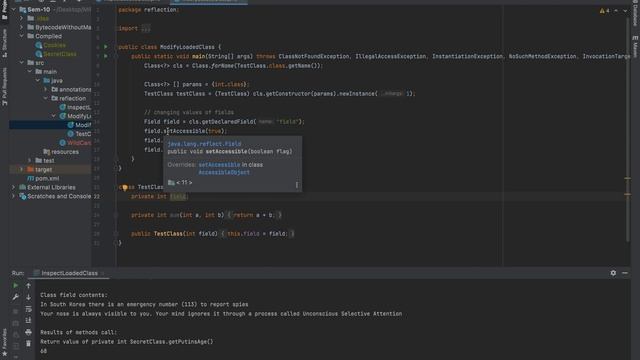
Task: Expand the target folder
Action: (x=22, y=169)
